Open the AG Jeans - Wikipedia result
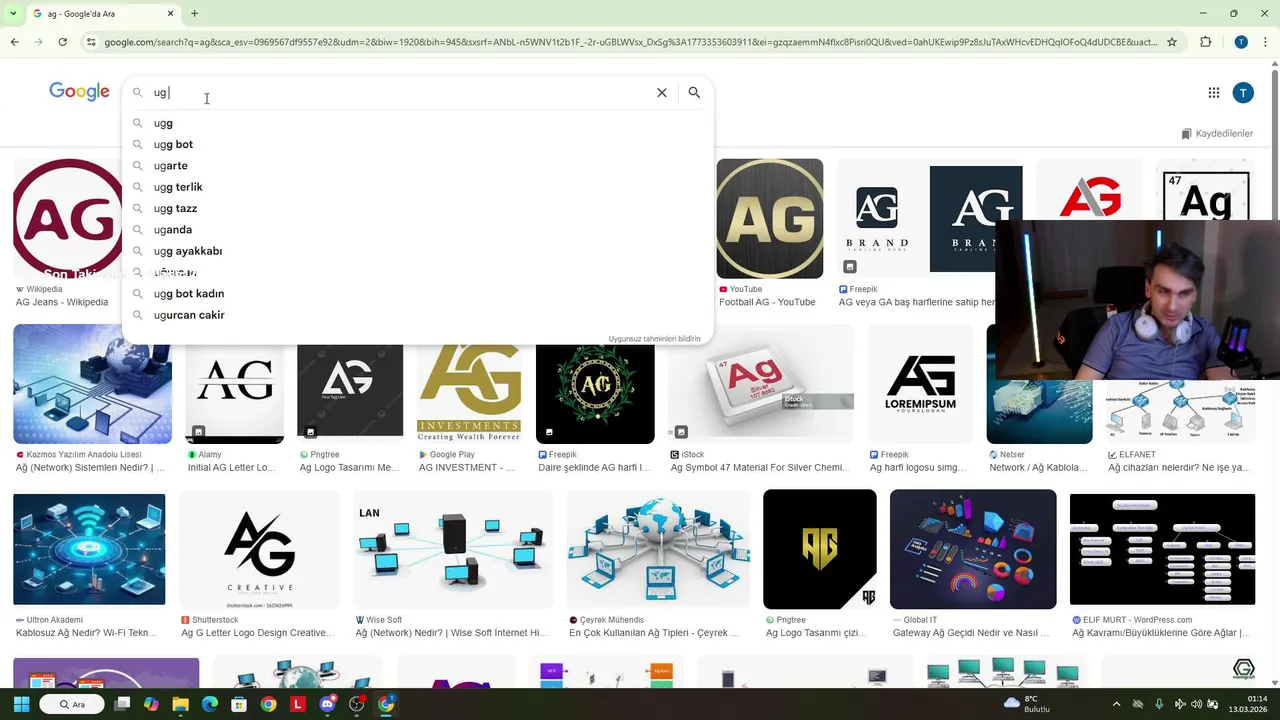The image size is (1280, 720). (62, 302)
